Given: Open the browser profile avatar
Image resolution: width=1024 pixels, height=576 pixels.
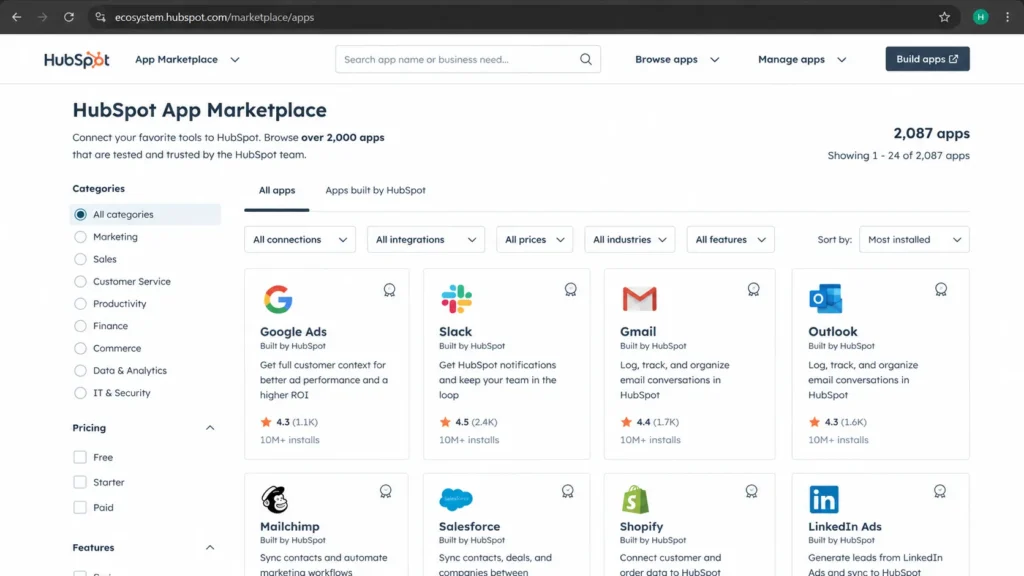Looking at the screenshot, I should pos(980,17).
